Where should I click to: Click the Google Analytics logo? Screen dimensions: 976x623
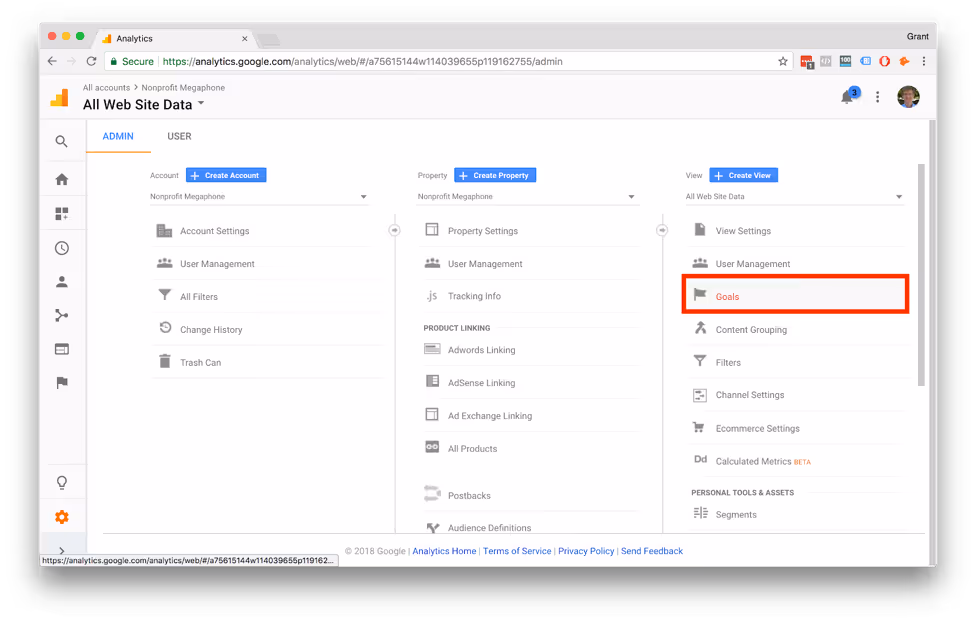pyautogui.click(x=60, y=98)
